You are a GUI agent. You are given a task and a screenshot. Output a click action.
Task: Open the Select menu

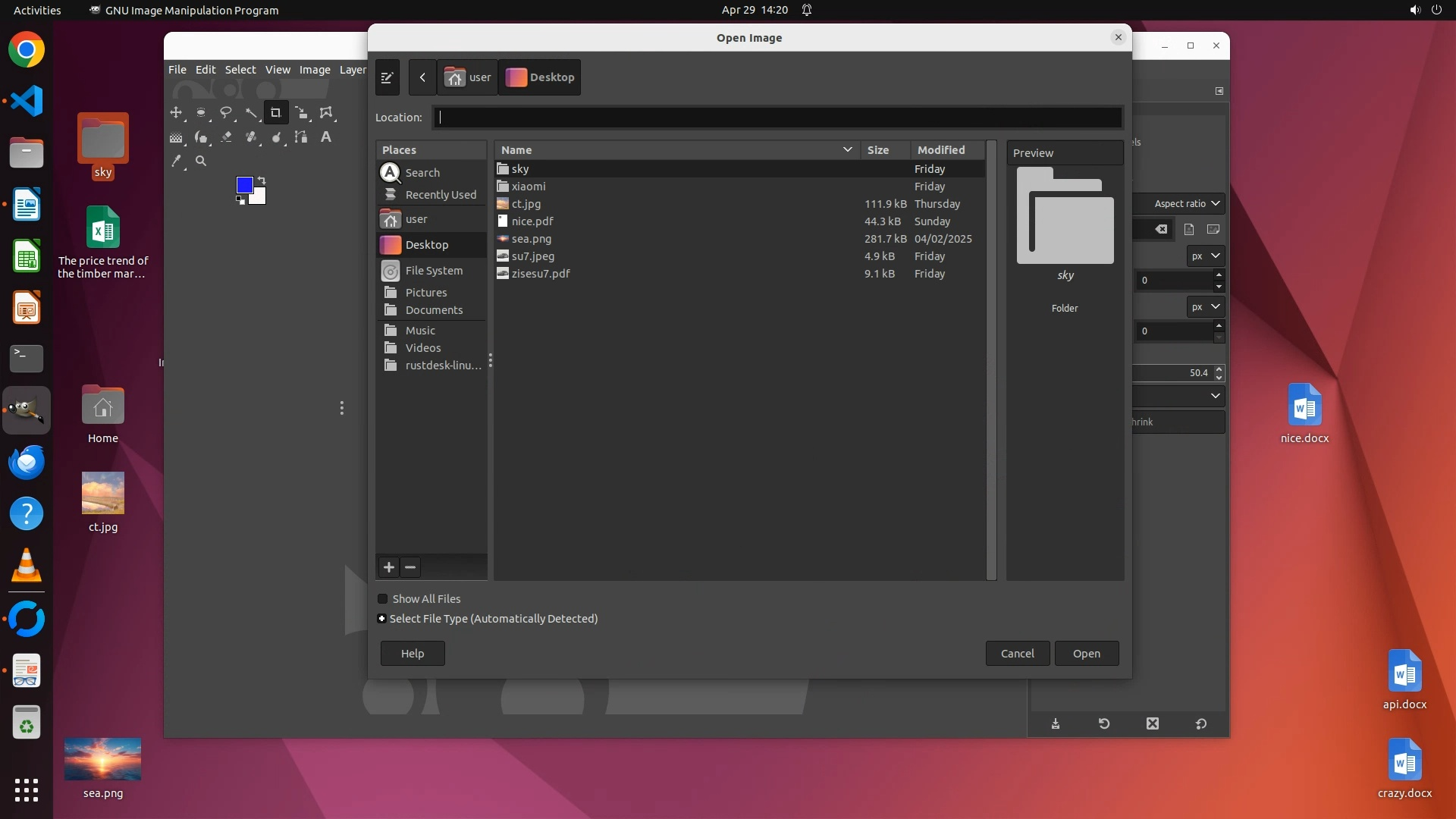[240, 70]
